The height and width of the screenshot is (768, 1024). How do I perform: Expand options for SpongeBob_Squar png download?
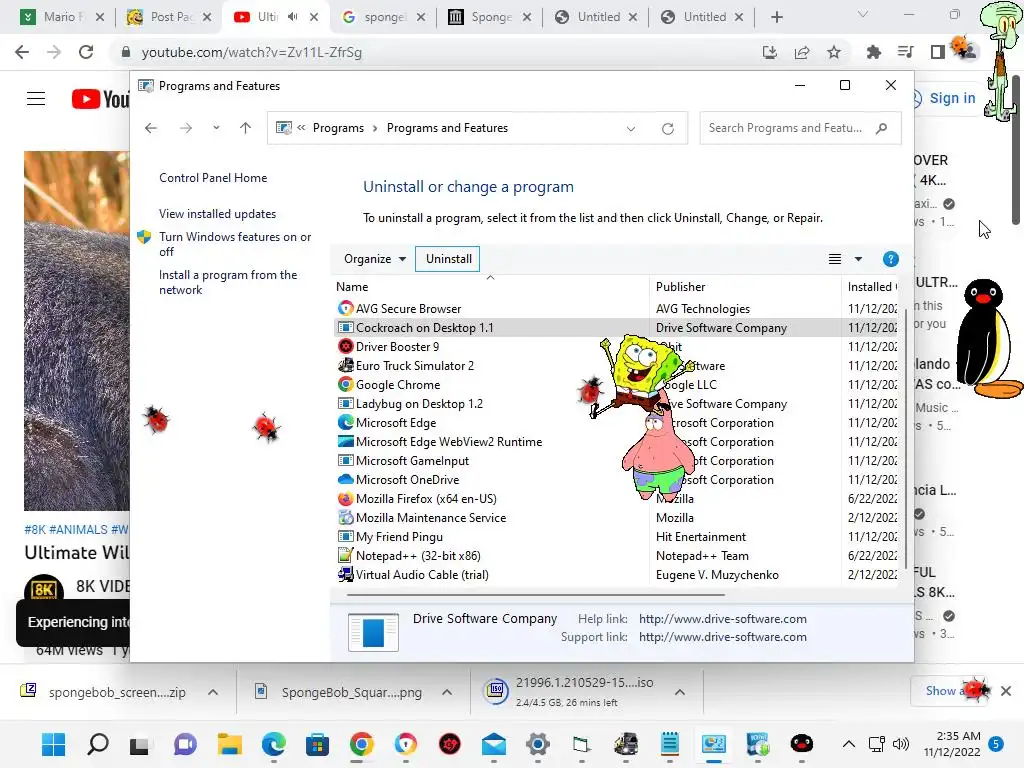(447, 692)
